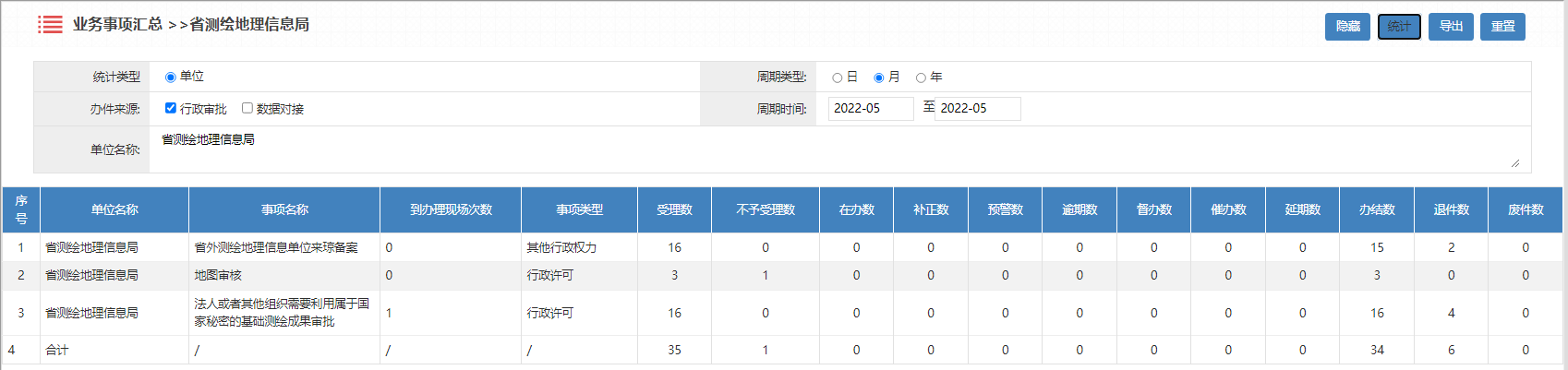Screen dimensions: 1568x370
Task: Click the textarea resize handle corner
Action: [x=1514, y=163]
